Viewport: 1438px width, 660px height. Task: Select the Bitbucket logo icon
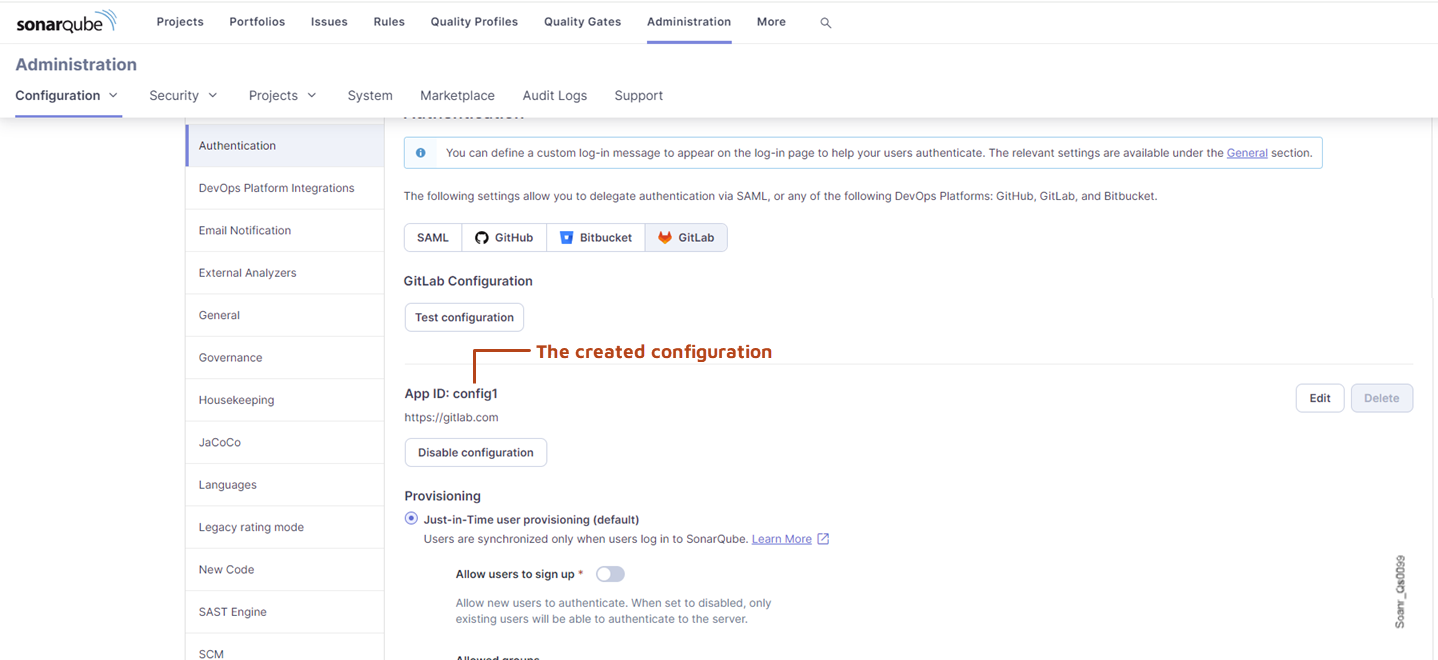563,237
